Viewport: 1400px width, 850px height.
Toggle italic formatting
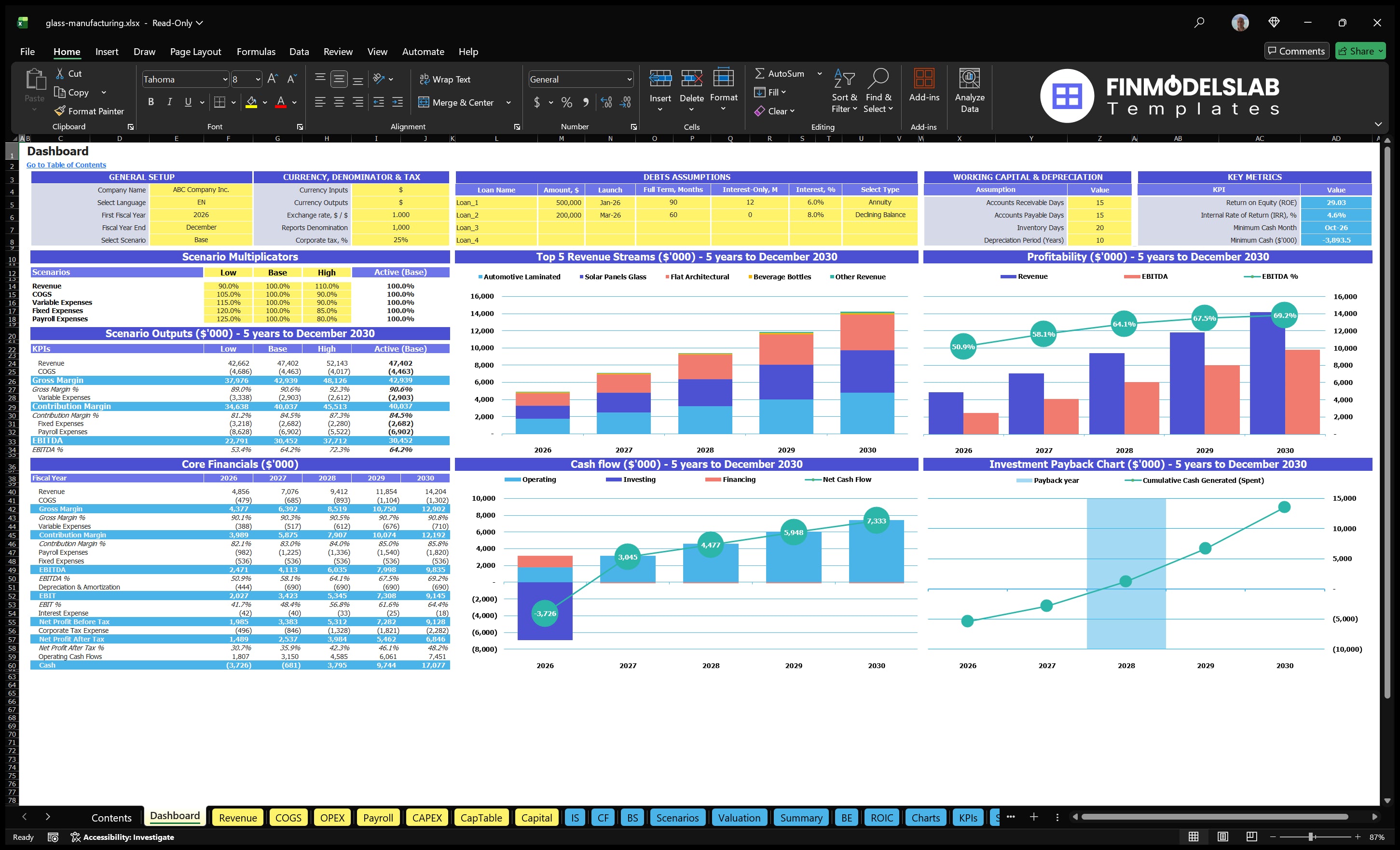(169, 102)
